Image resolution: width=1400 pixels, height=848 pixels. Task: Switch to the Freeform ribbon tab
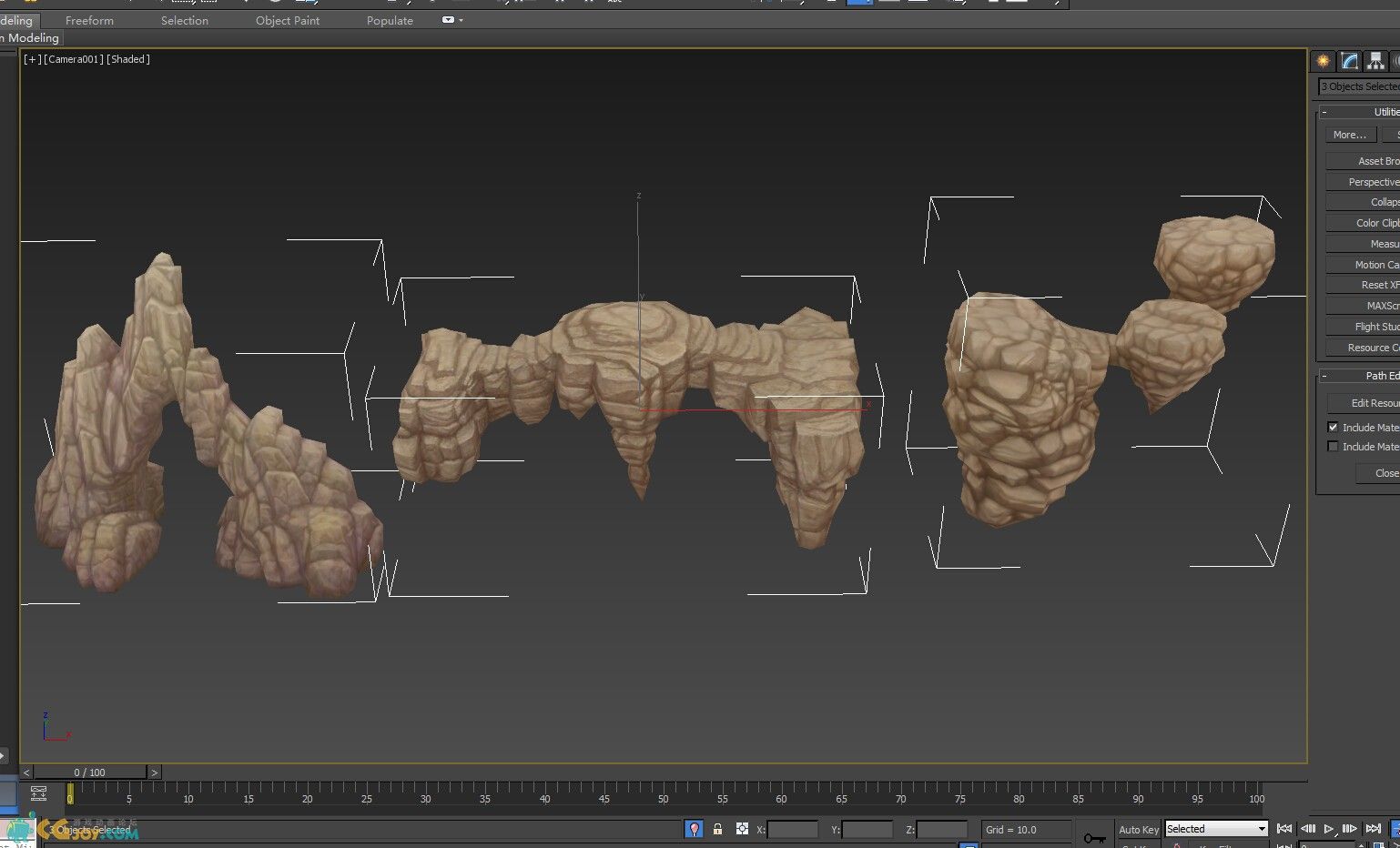(x=89, y=20)
